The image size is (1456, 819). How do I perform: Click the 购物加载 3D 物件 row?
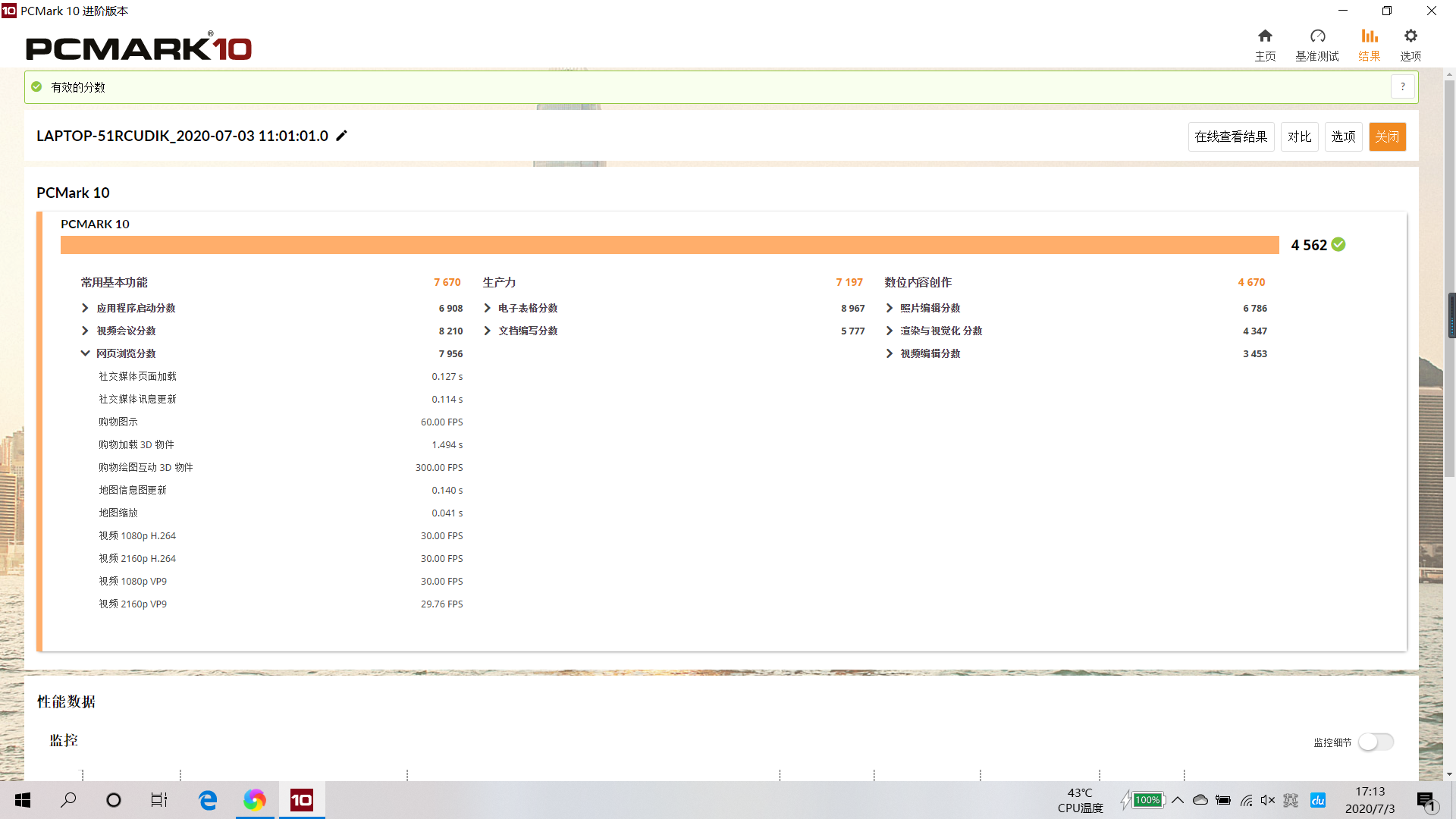tap(281, 444)
